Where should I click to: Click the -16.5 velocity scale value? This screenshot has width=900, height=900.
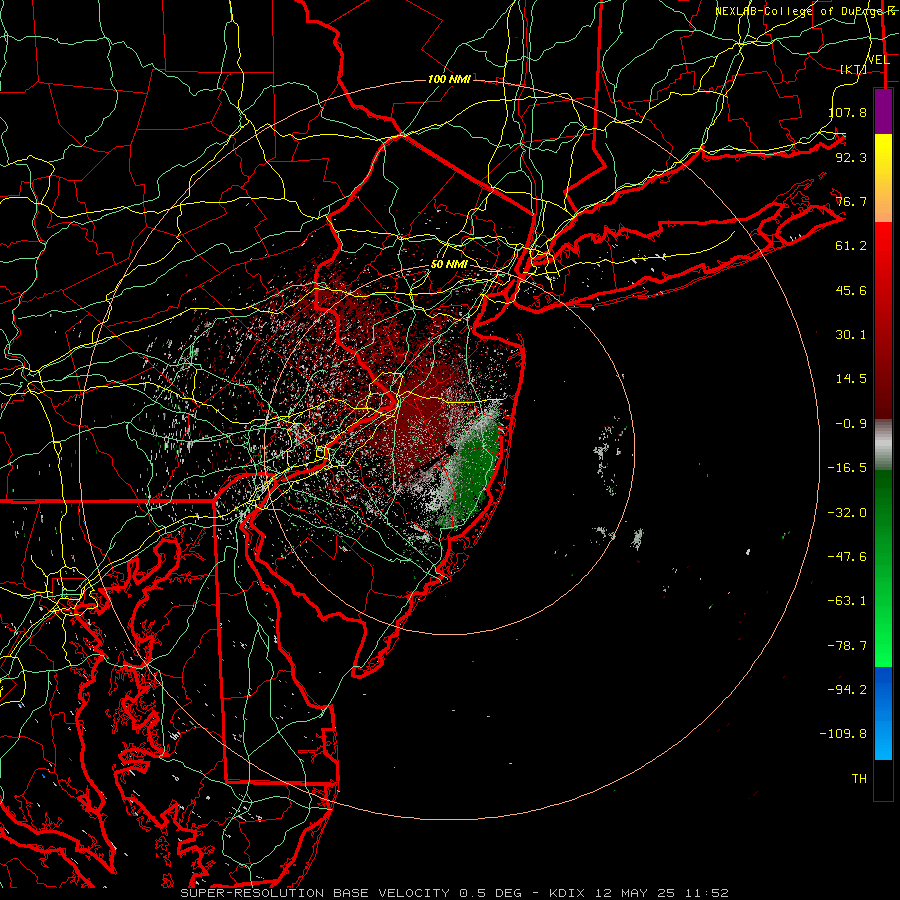tap(847, 468)
